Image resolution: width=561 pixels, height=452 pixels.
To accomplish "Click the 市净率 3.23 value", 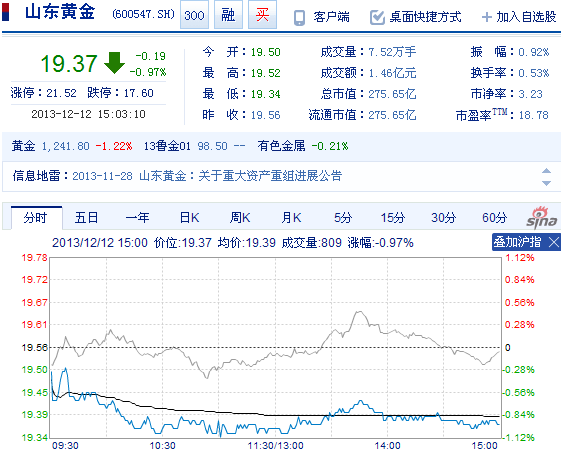I will pyautogui.click(x=530, y=94).
